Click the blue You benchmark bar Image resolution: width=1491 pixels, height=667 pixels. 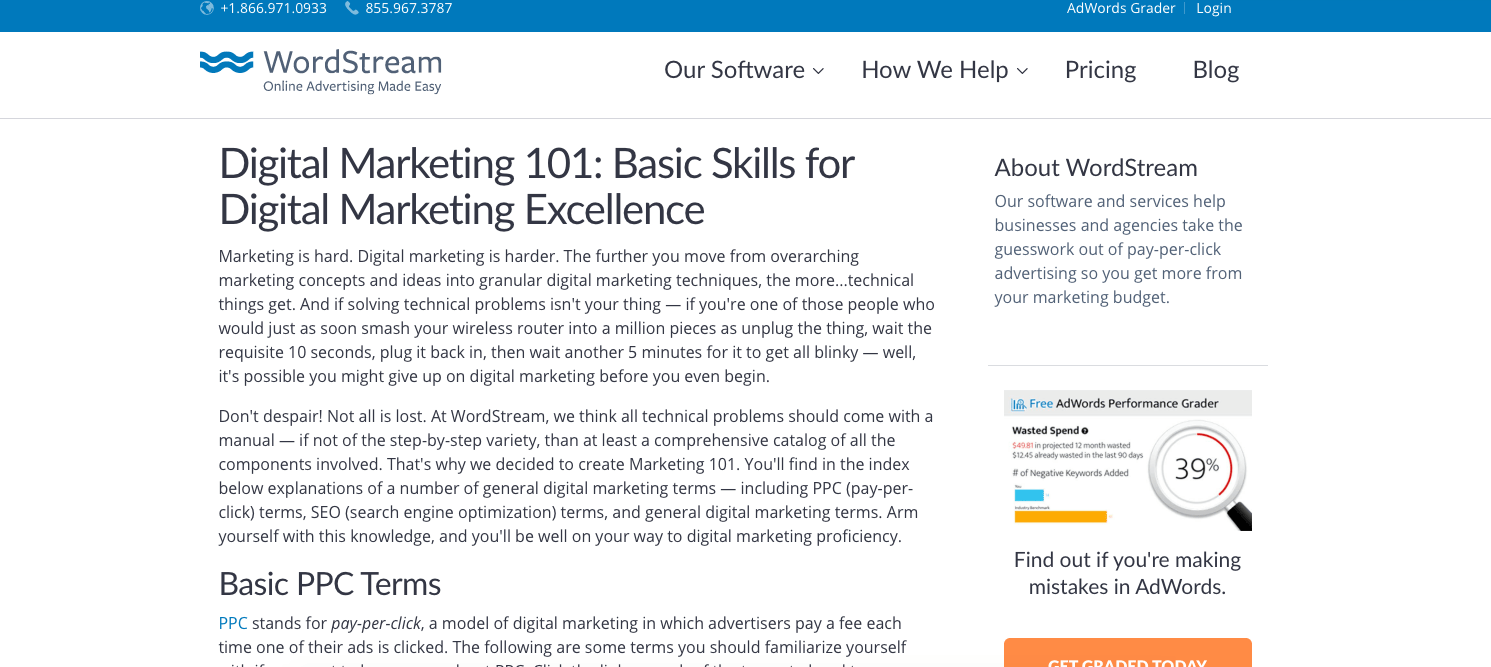(x=1029, y=494)
